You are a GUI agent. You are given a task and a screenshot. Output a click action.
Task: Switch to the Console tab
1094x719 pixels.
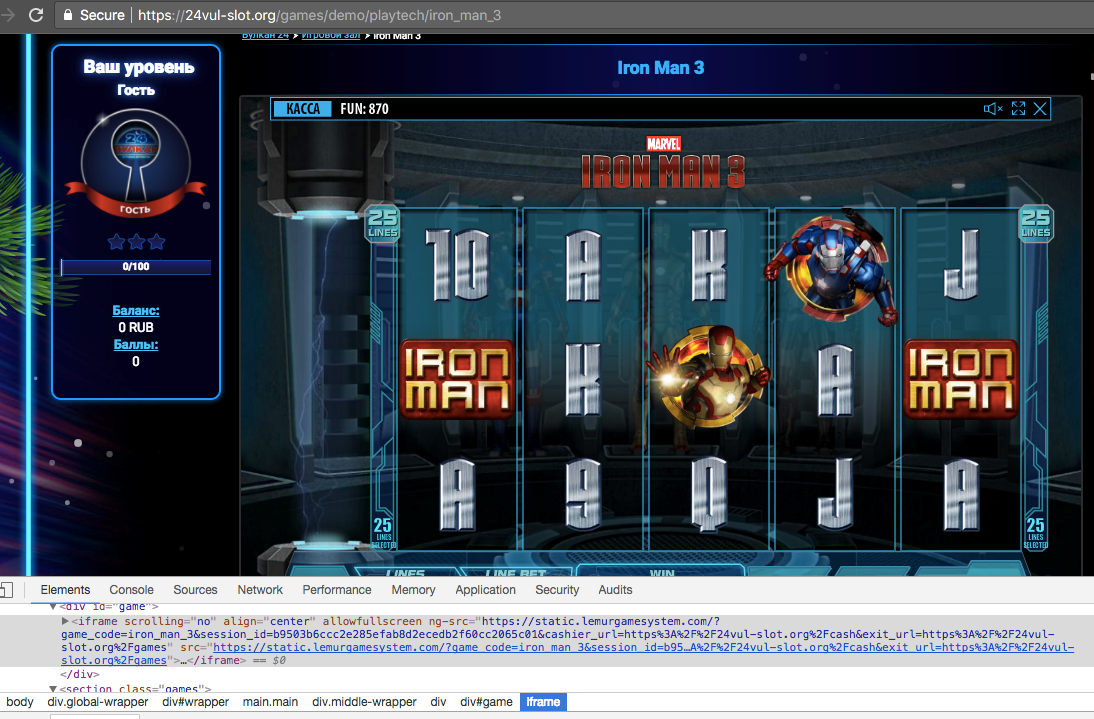pyautogui.click(x=131, y=590)
